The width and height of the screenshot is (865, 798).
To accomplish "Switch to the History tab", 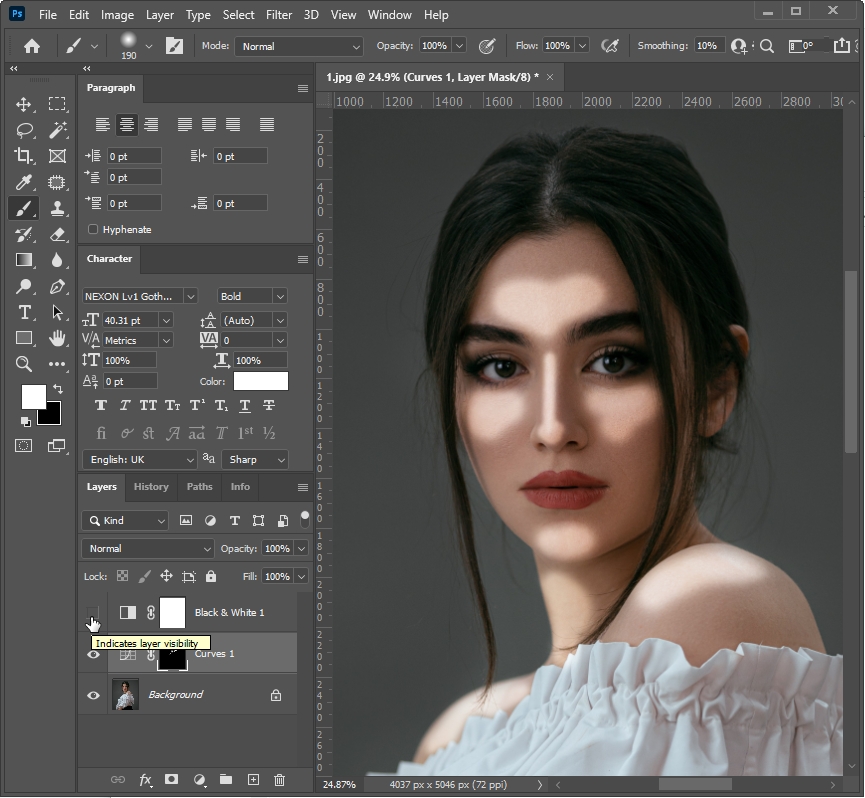I will (x=151, y=486).
